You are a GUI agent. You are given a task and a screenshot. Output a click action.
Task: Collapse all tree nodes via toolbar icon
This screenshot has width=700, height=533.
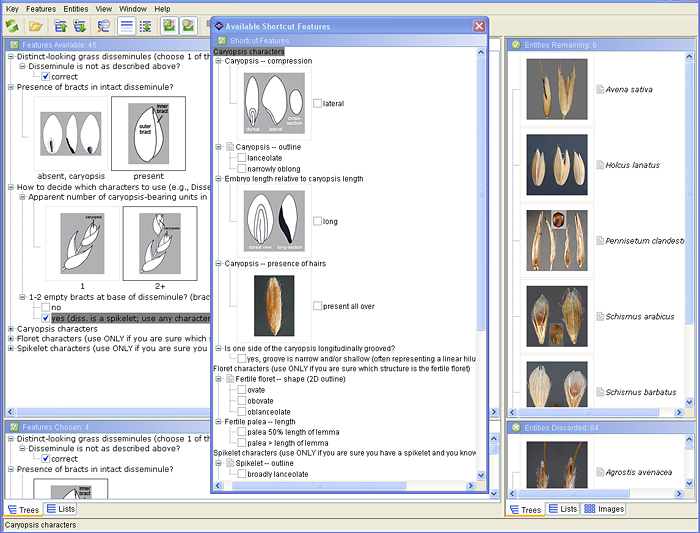coord(61,26)
